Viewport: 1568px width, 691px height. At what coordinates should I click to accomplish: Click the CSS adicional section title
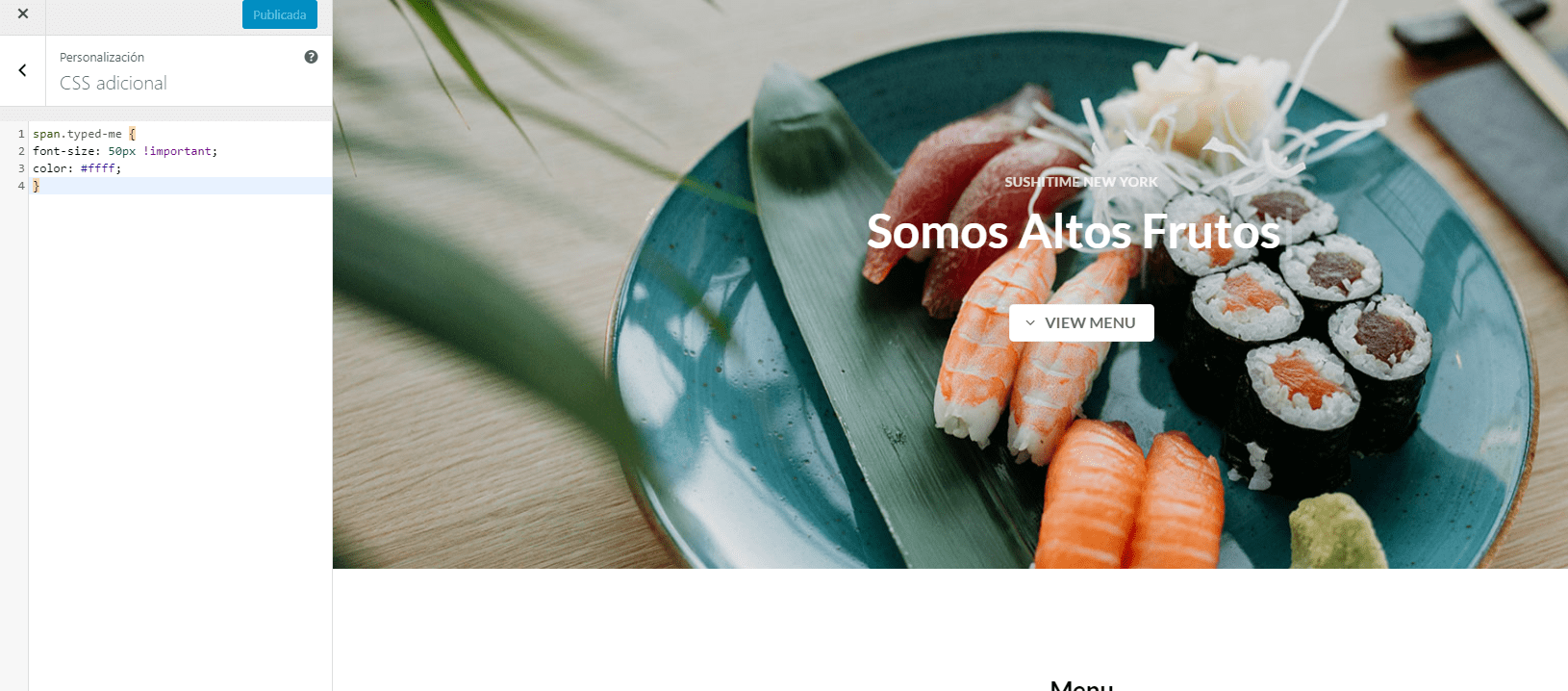tap(114, 84)
